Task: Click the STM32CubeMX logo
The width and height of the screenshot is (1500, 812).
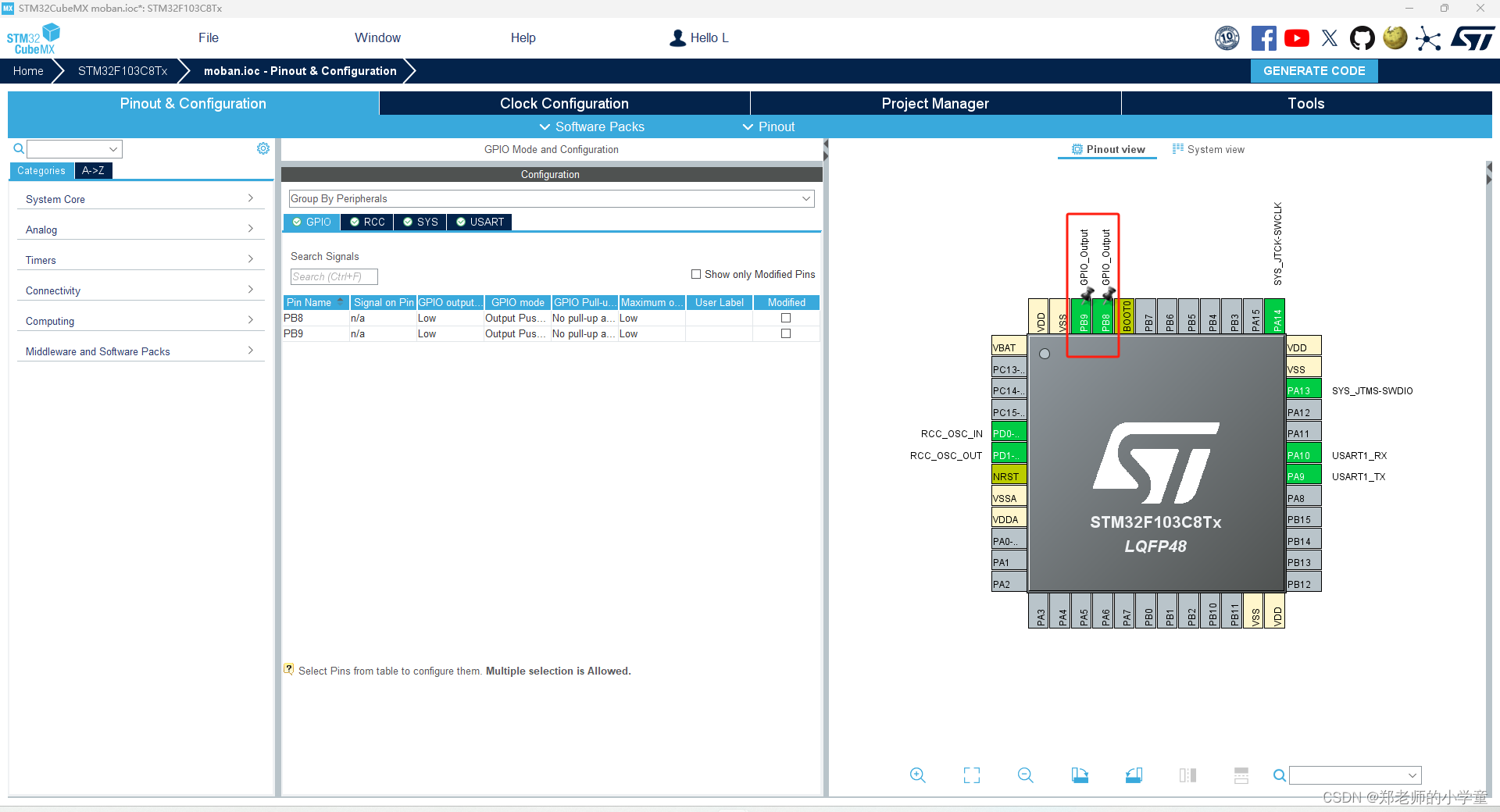Action: pos(34,39)
